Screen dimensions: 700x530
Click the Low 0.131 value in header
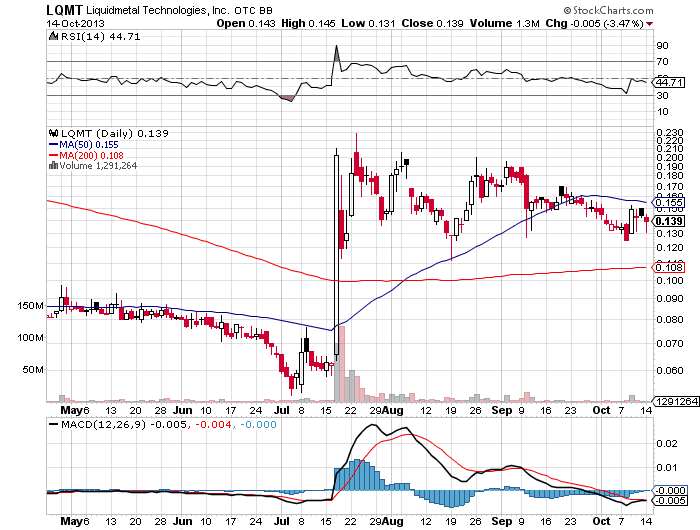coord(368,24)
